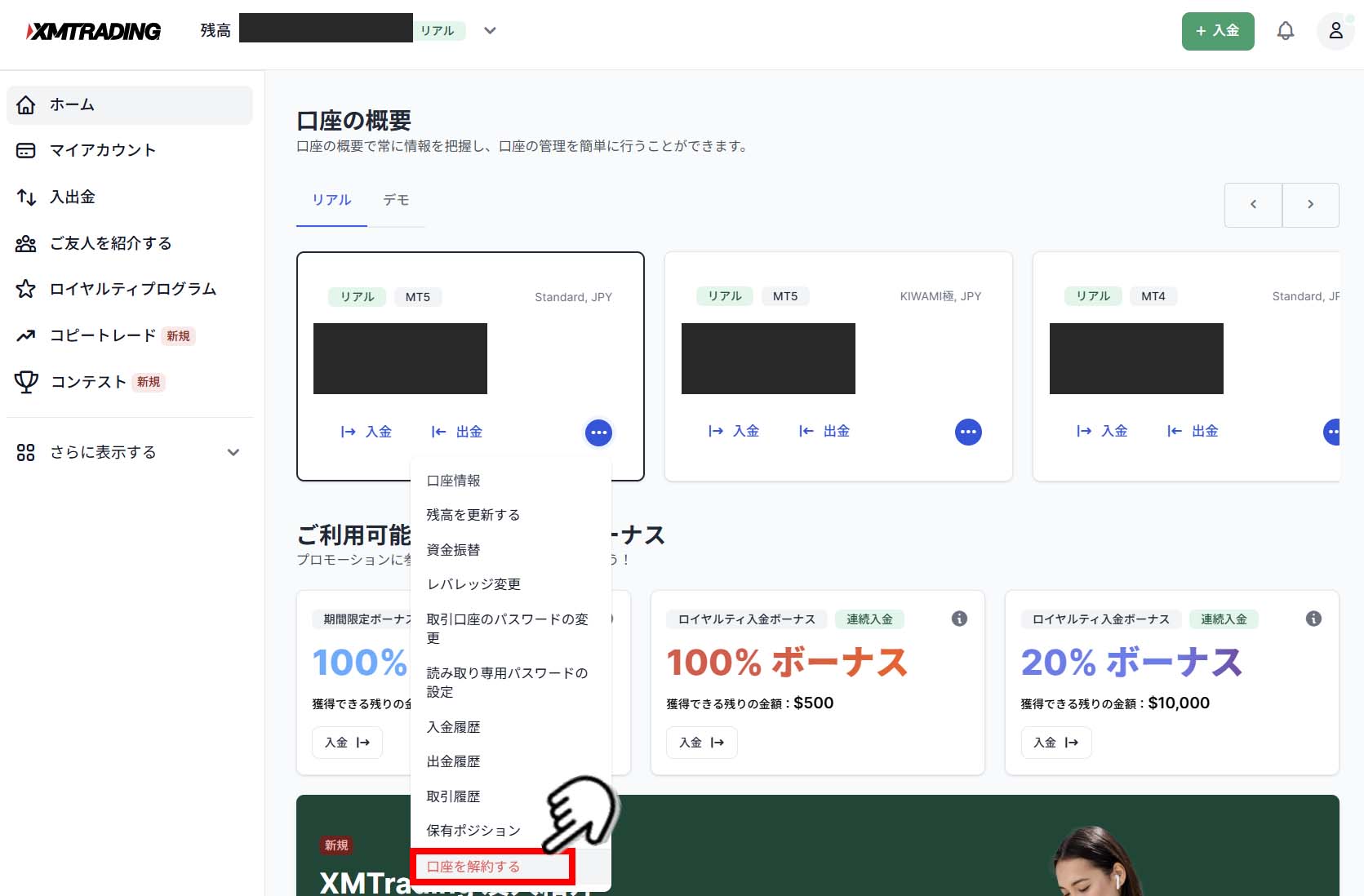
Task: Click the 連続入金 tag on 100% ボーナス card
Action: 869,619
